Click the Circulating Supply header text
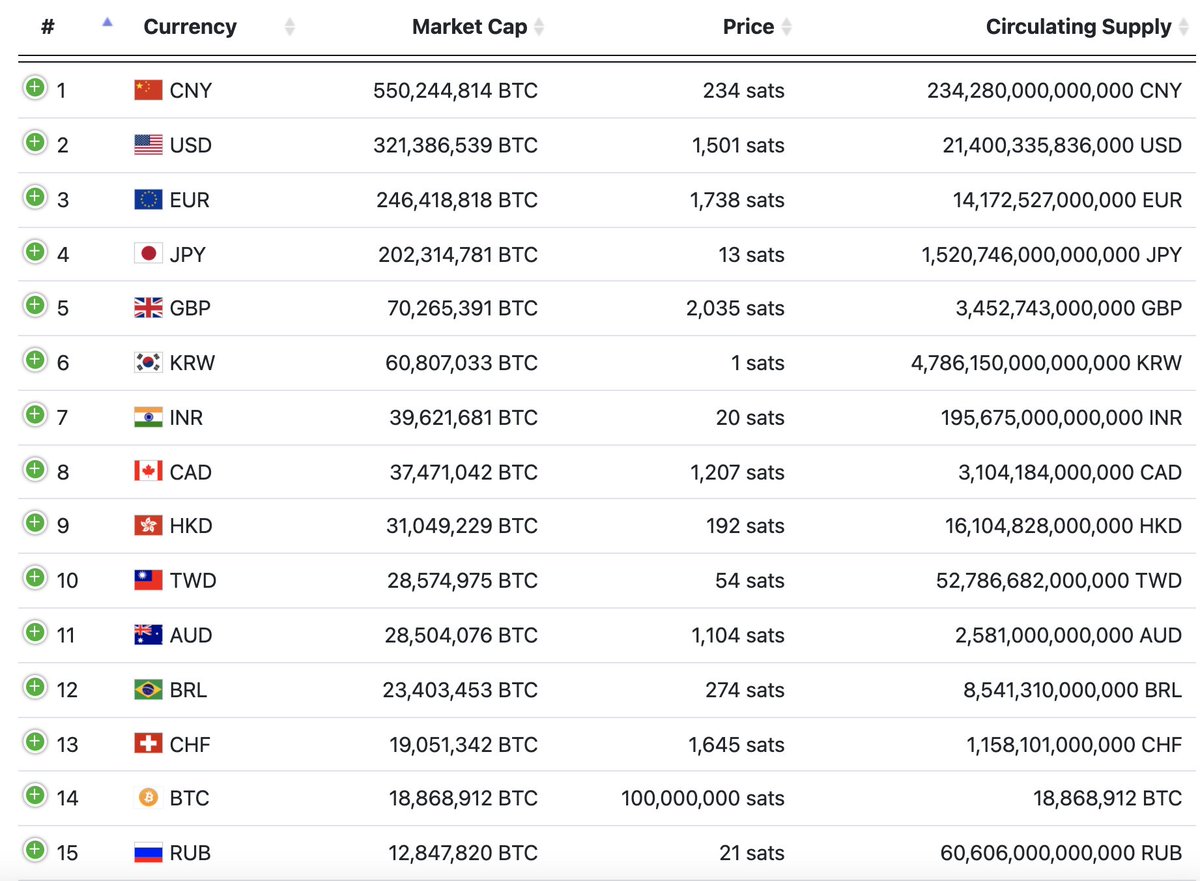 pyautogui.click(x=1078, y=27)
